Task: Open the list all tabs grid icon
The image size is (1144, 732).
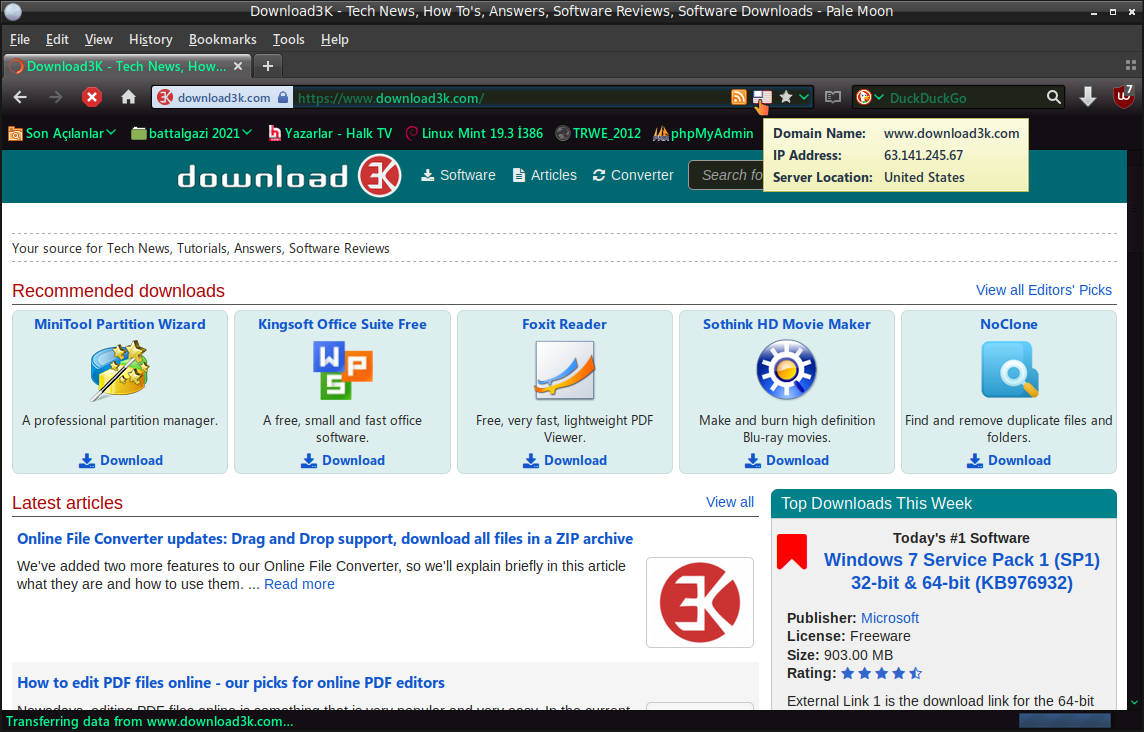Action: point(1131,66)
